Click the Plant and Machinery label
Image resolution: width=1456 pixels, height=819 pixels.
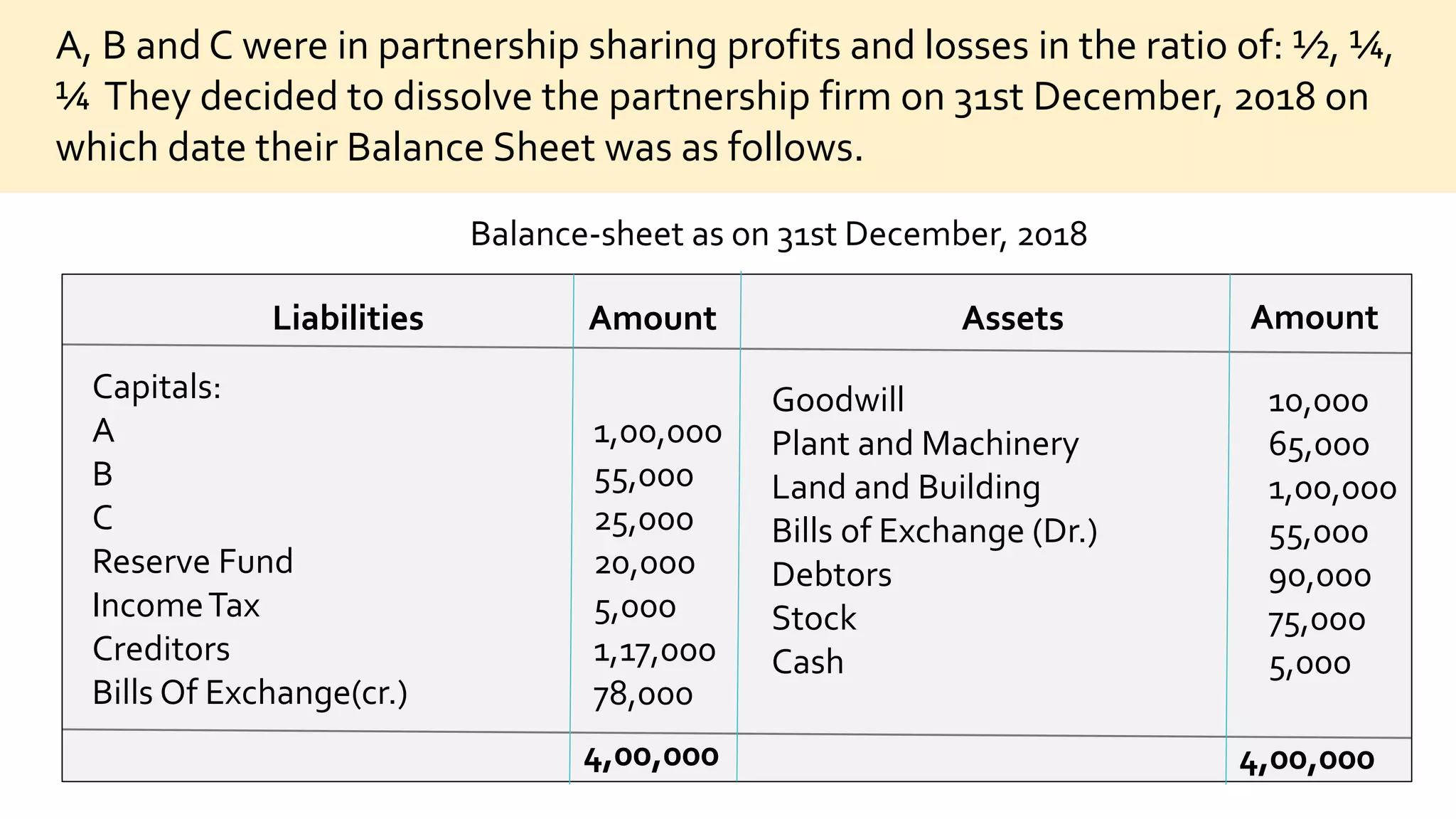[925, 444]
